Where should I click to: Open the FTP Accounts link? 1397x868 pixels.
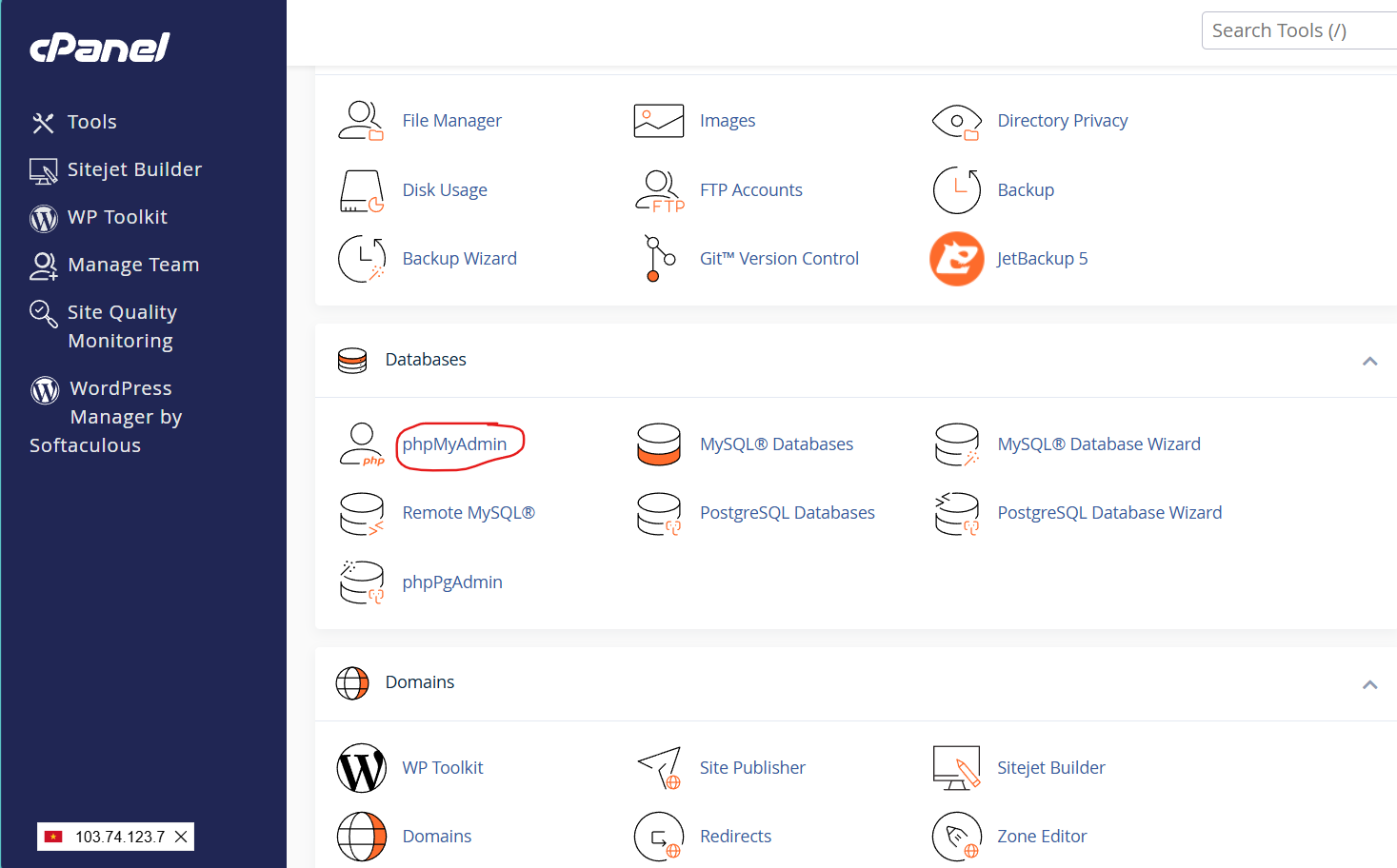click(x=750, y=190)
